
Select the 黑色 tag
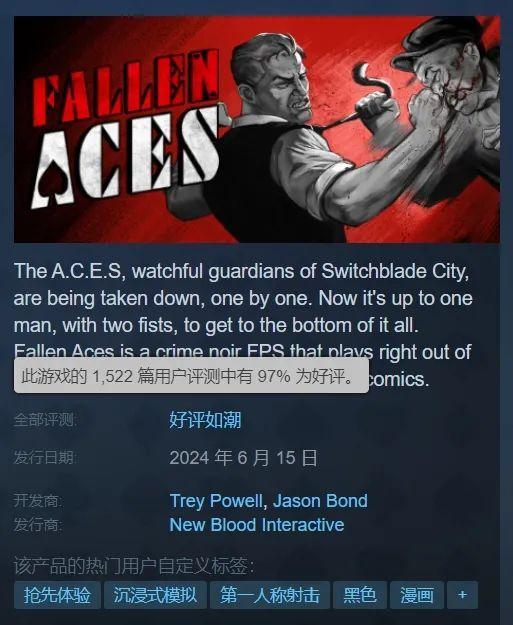pos(360,595)
